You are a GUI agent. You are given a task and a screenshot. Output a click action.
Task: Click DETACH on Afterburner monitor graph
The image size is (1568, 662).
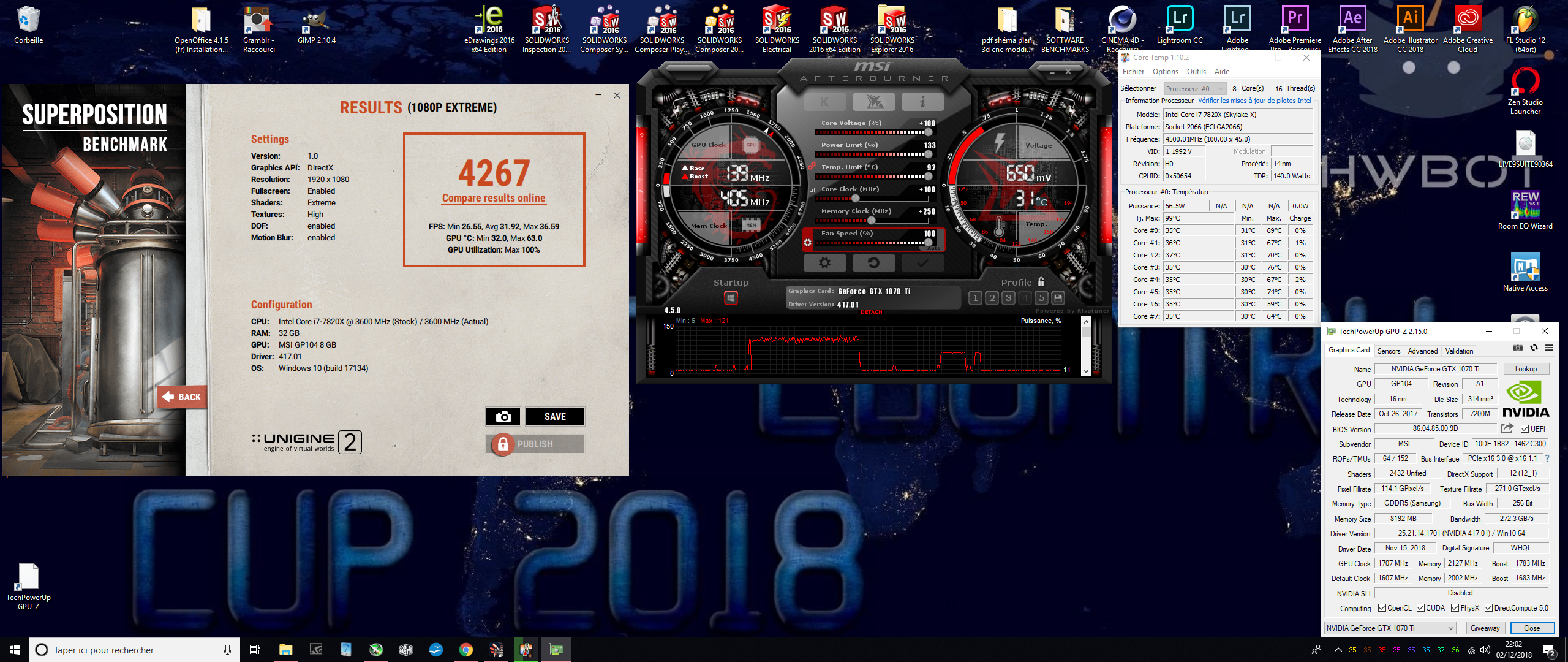[871, 312]
